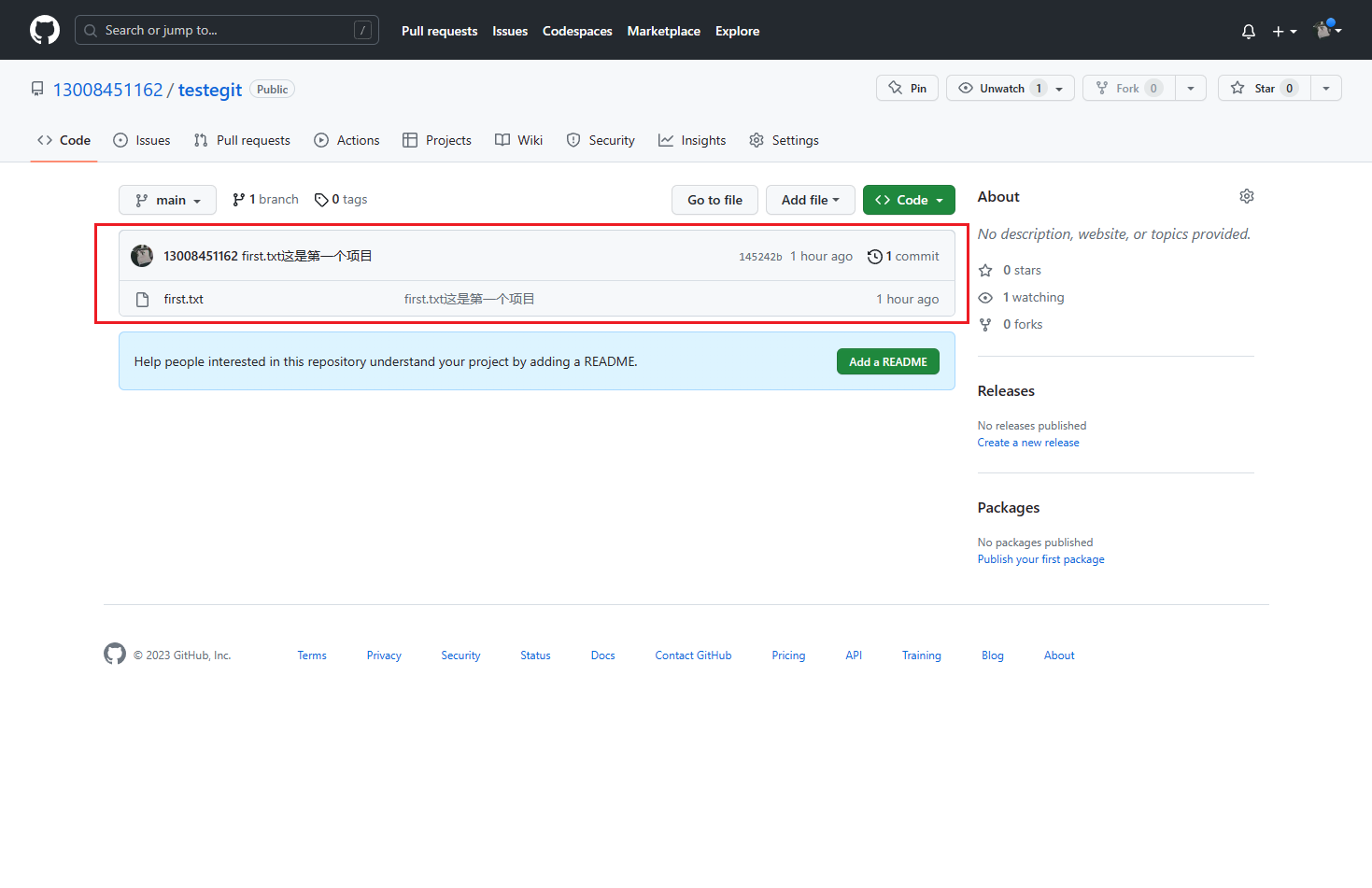Open Codespaces in top navigation
Screen dimensions: 1372x888
coord(577,31)
